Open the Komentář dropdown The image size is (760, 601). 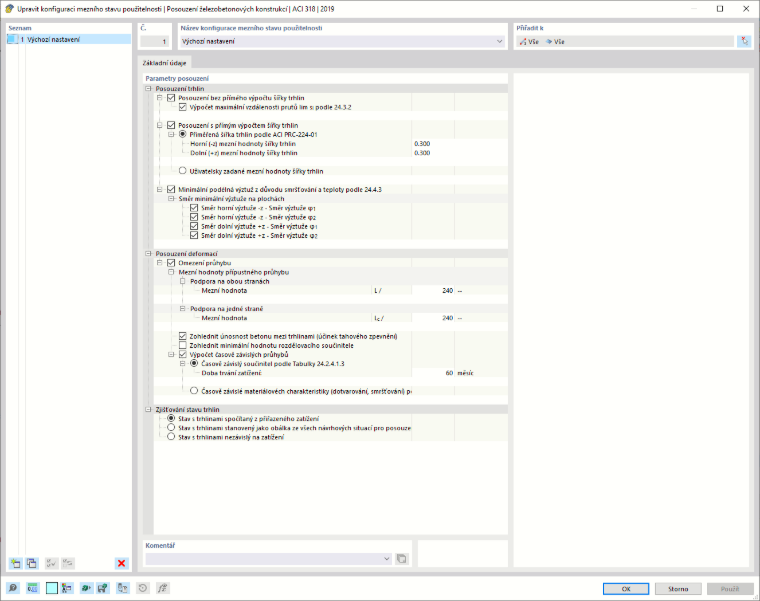tap(386, 559)
